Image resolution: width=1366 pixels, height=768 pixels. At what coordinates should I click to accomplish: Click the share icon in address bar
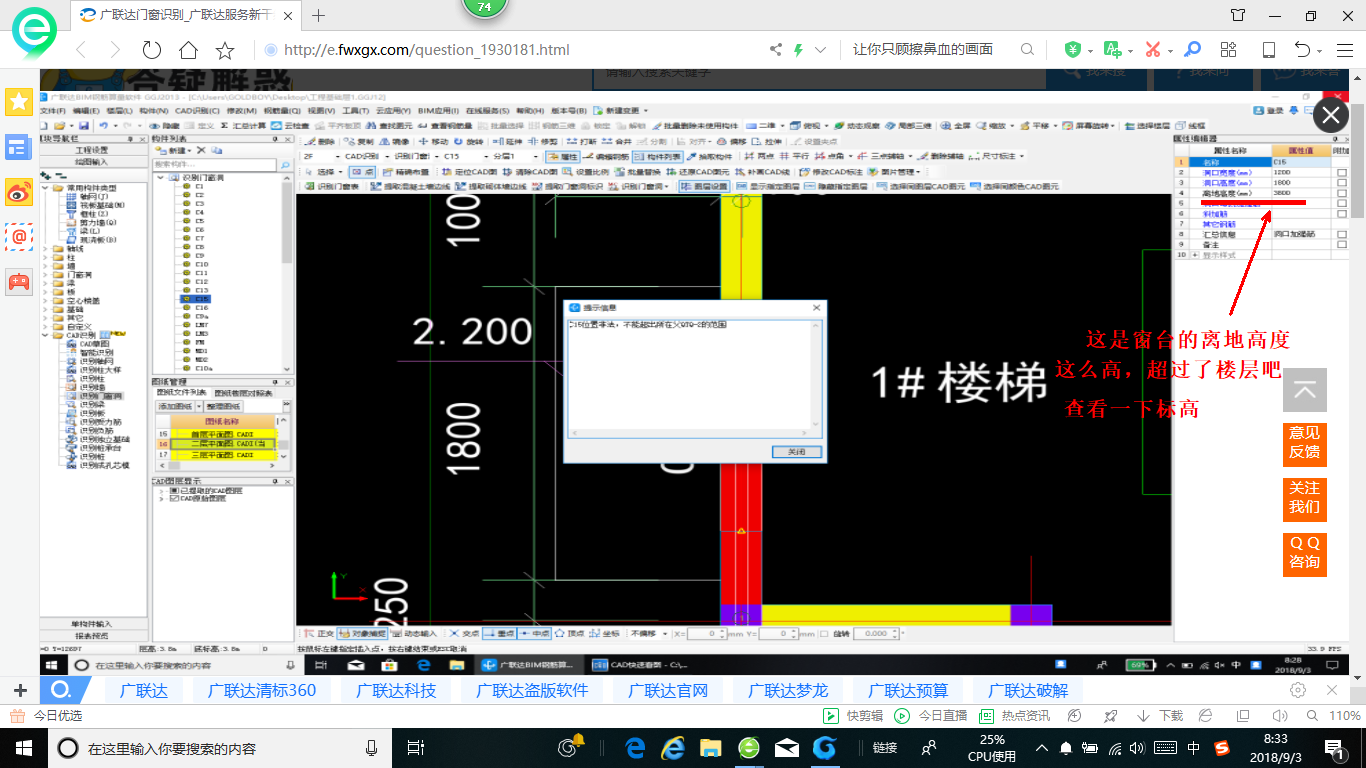(776, 50)
